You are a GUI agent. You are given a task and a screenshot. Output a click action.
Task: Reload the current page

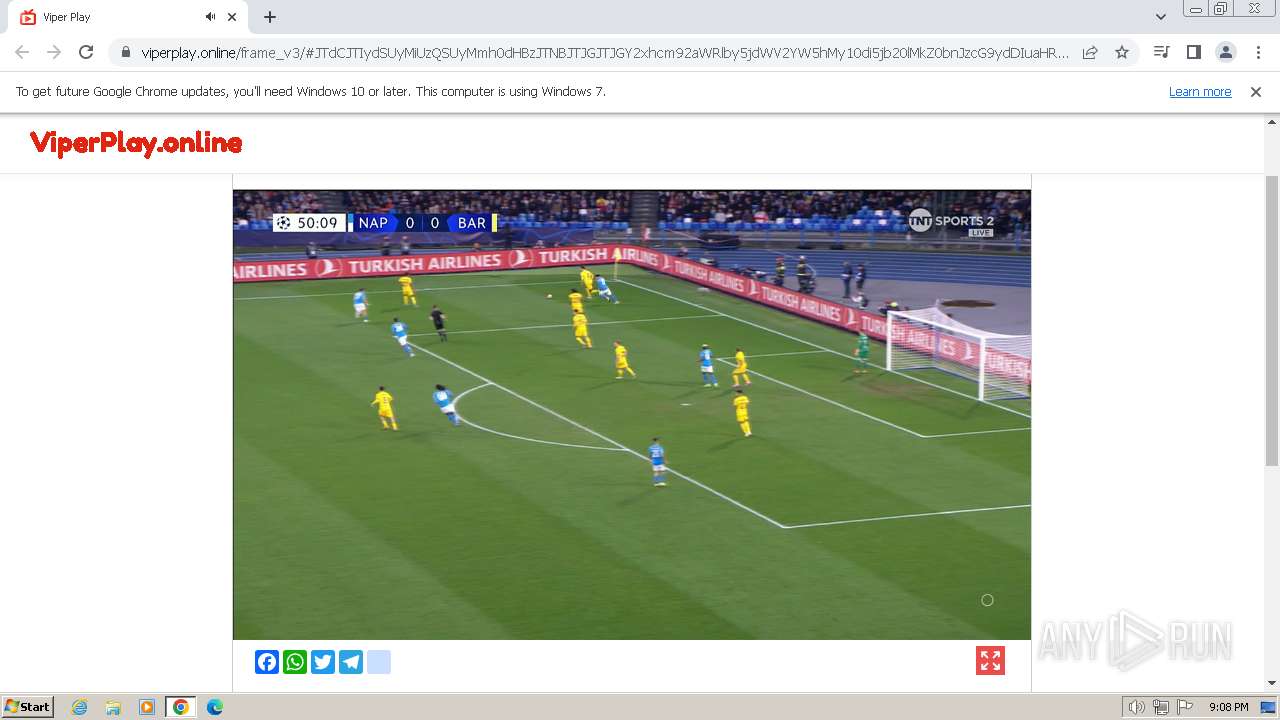pos(86,52)
